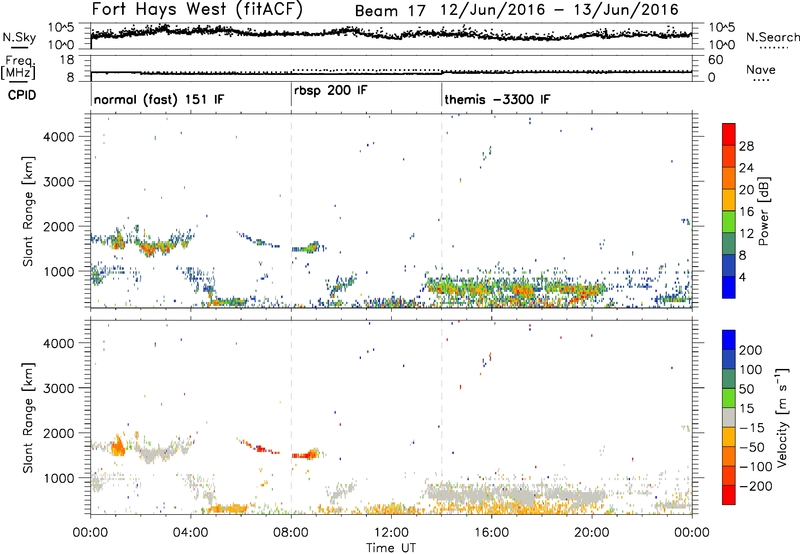Click the 14:00 dashed marker in velocity panel
The height and width of the screenshot is (554, 800).
pos(442,417)
